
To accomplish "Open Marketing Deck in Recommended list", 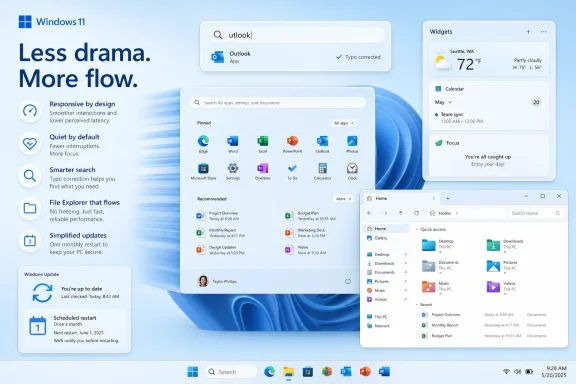I will (x=305, y=233).
